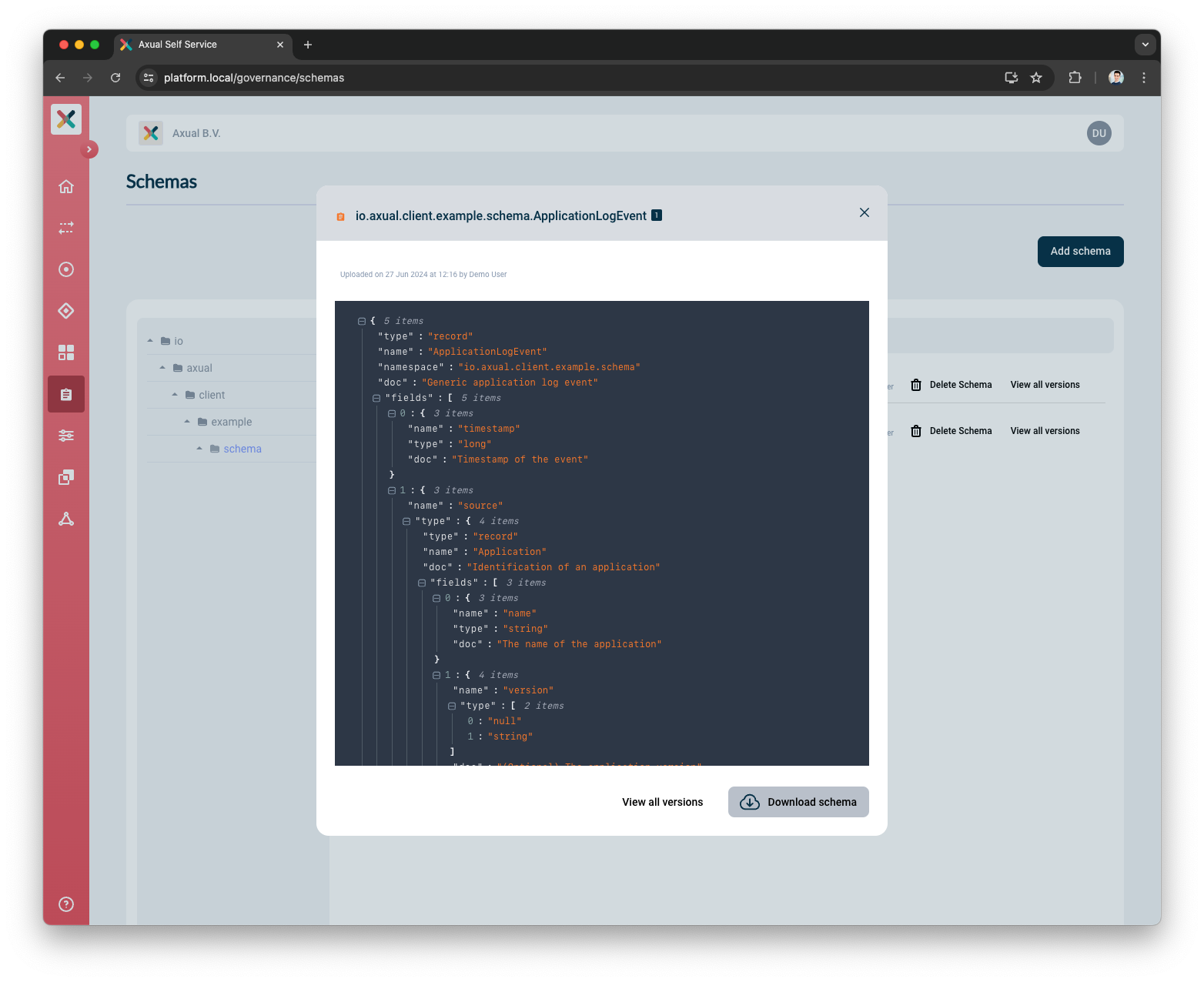Click the "Generic application log event" doc value
Viewport: 1204px width, 982px height.
[x=510, y=382]
